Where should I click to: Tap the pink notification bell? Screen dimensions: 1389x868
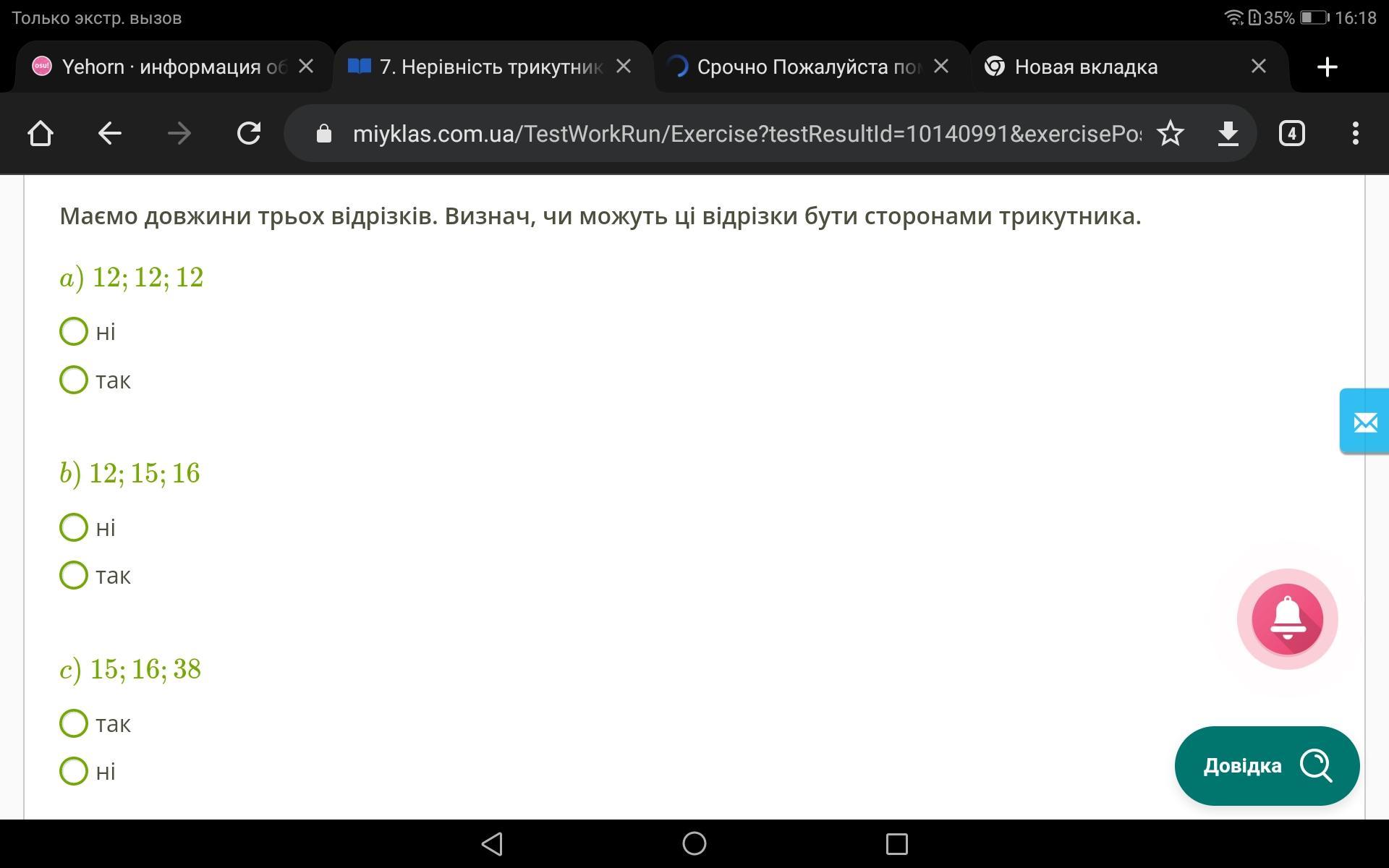[x=1287, y=619]
